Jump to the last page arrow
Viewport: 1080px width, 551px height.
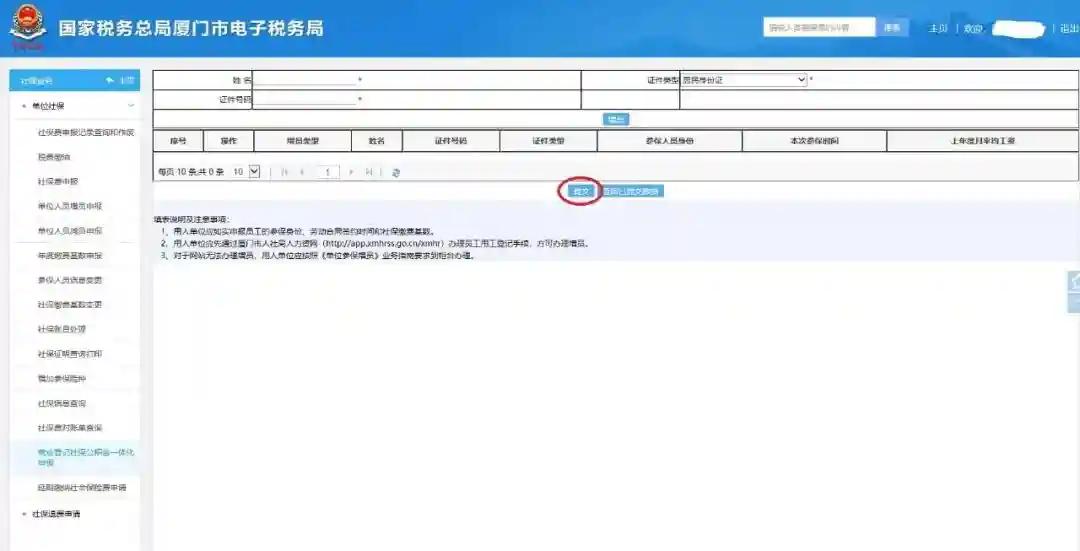[369, 172]
